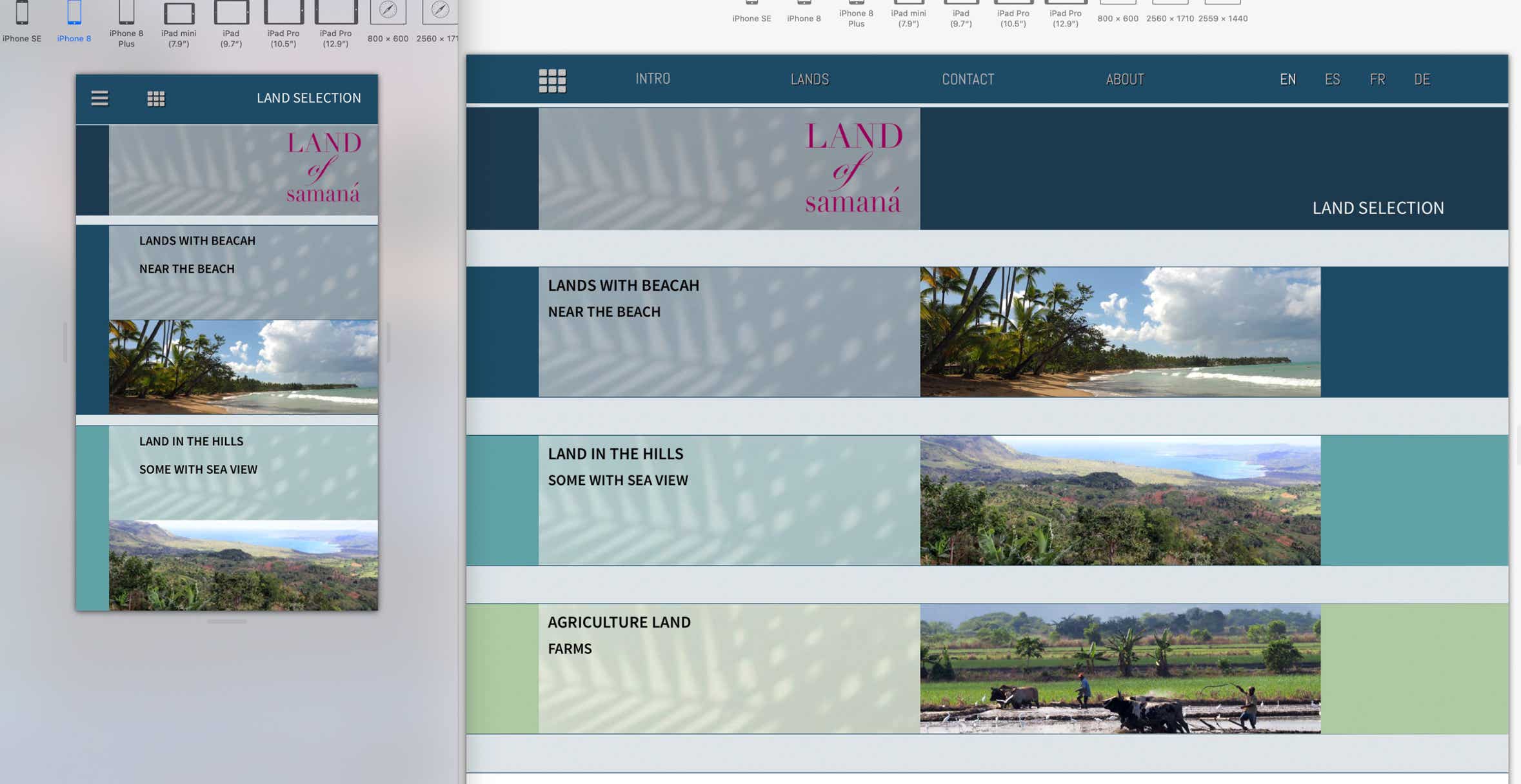
Task: Choose iPhone 8 in the right pane toolbar
Action: [x=804, y=12]
